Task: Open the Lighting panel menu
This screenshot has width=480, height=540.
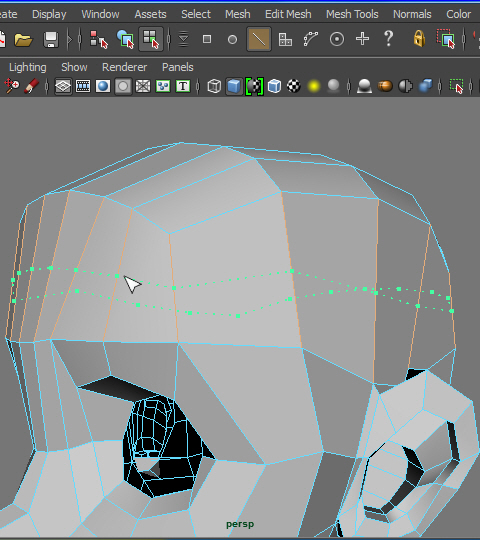Action: (x=28, y=68)
